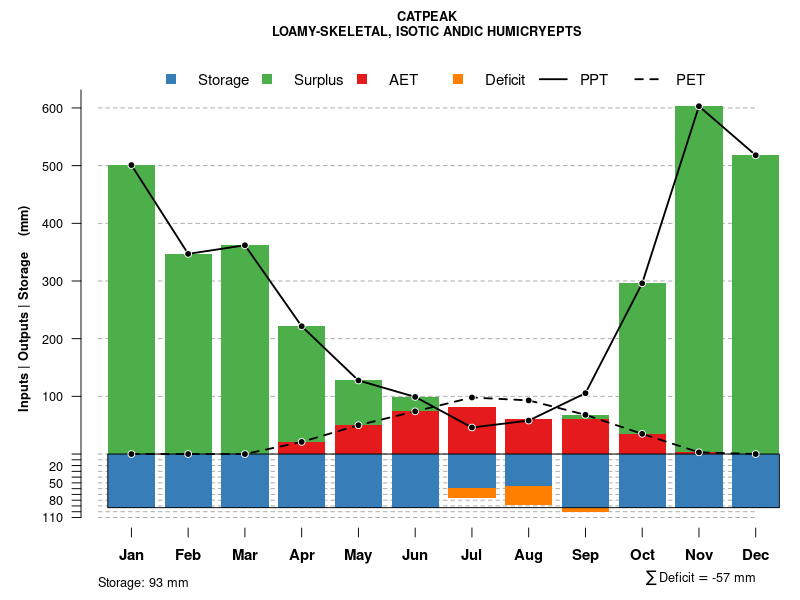Click the orange deficit segment for August
Viewport: 800px width, 600px height.
(x=528, y=495)
